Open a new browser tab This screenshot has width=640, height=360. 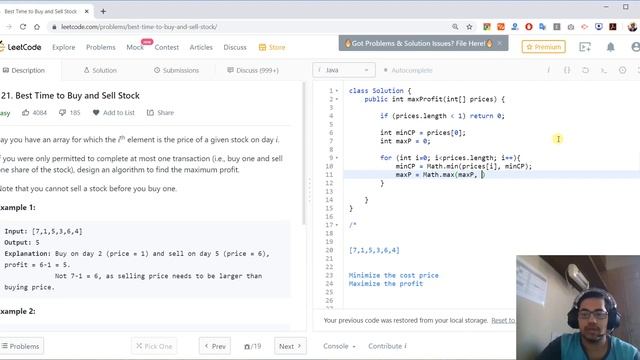103,11
